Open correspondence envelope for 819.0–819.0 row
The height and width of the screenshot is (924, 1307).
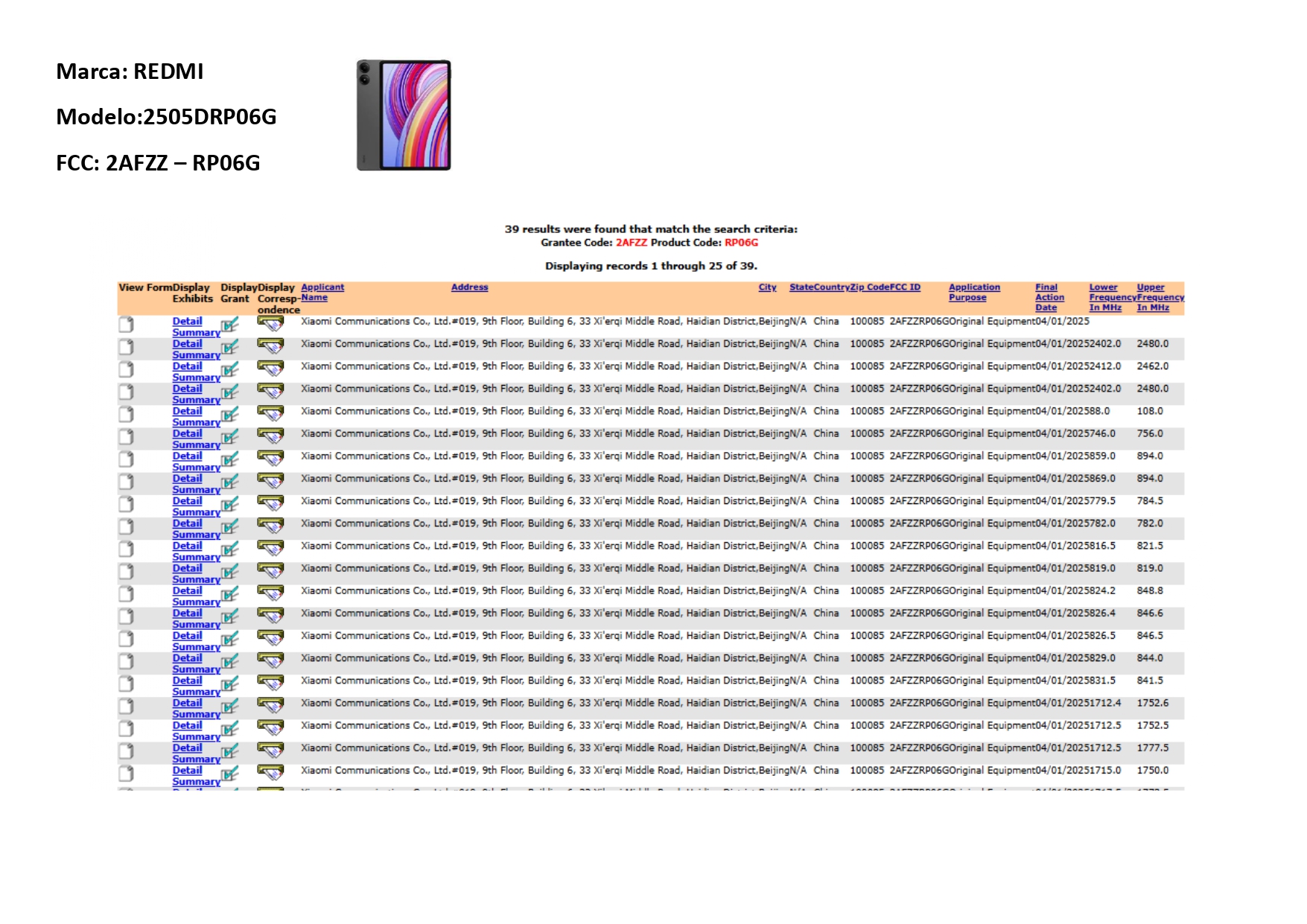coord(270,570)
